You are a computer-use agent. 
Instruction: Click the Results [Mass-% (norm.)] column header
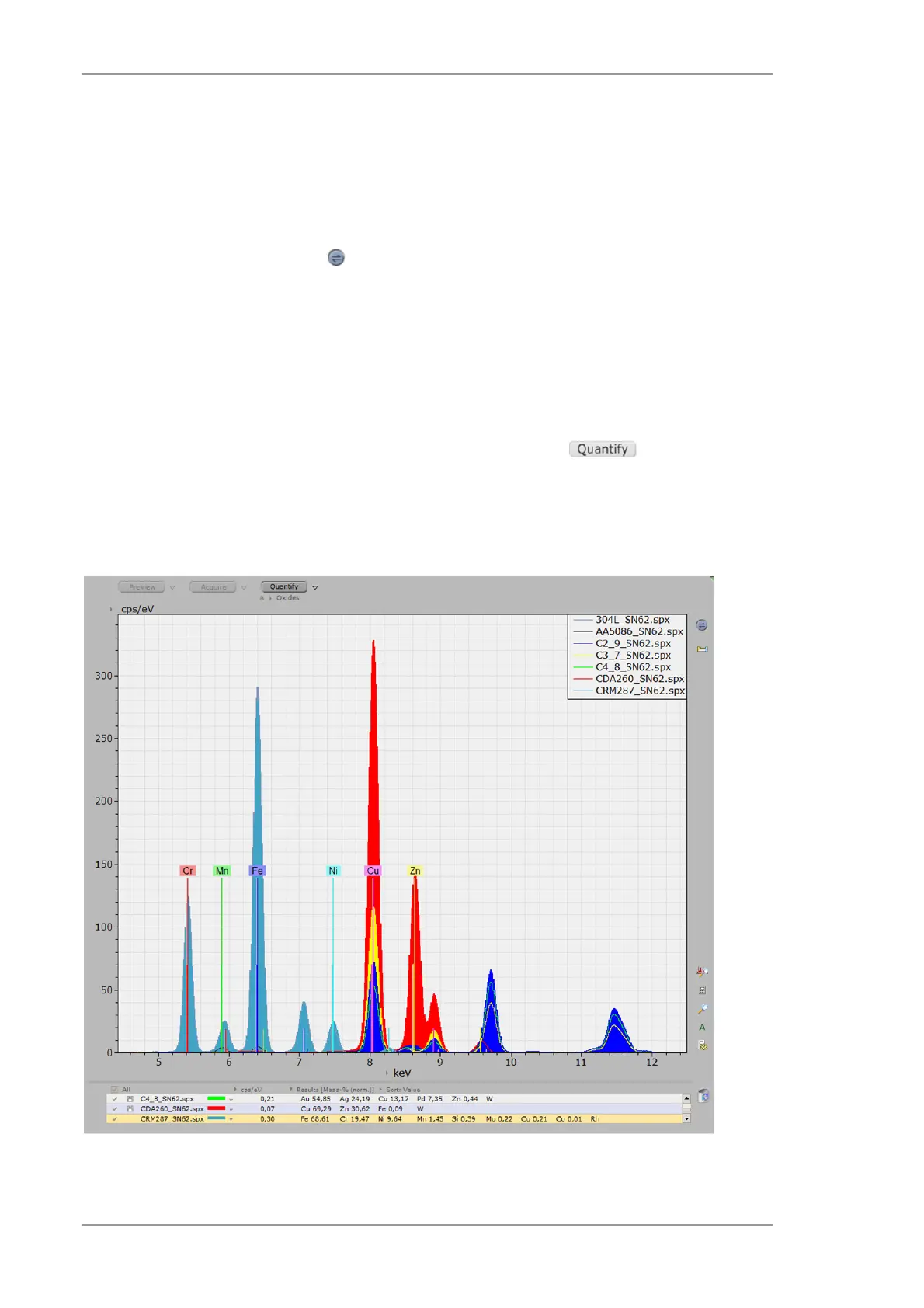coord(335,1090)
